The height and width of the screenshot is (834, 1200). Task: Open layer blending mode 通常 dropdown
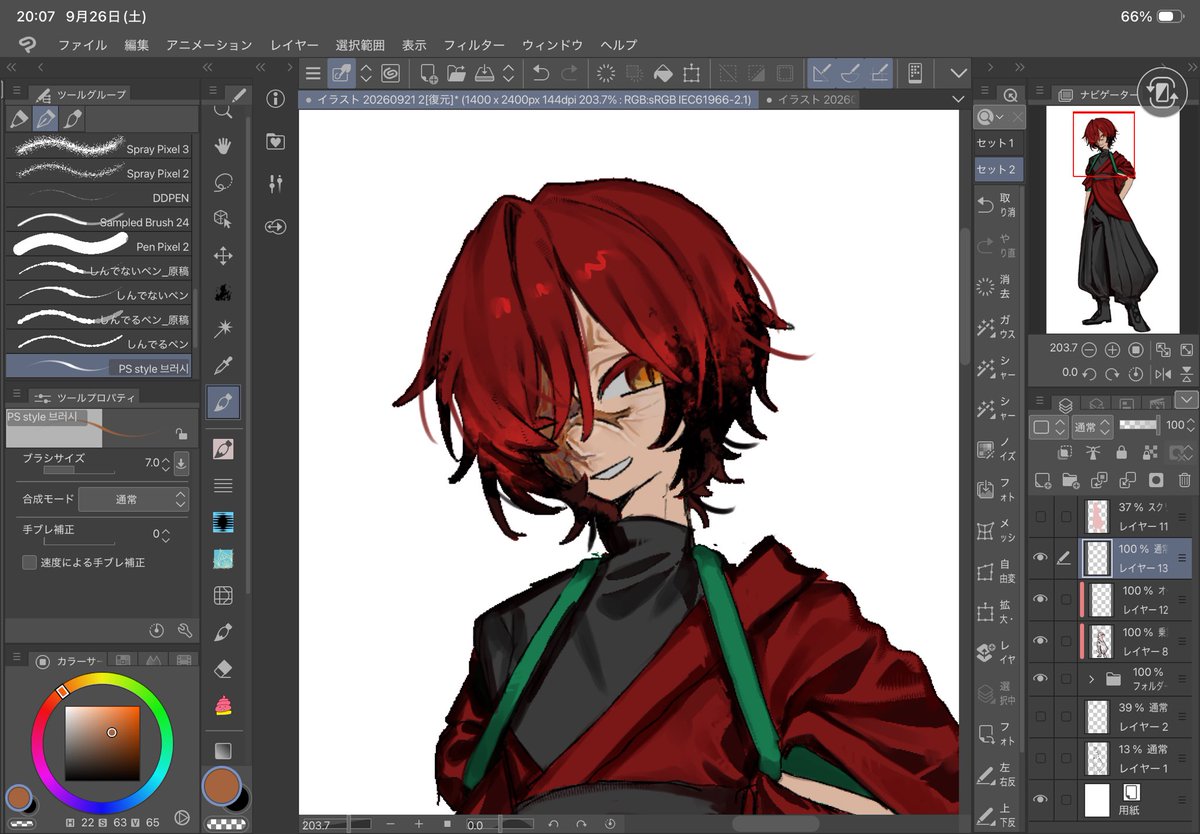pyautogui.click(x=1091, y=427)
